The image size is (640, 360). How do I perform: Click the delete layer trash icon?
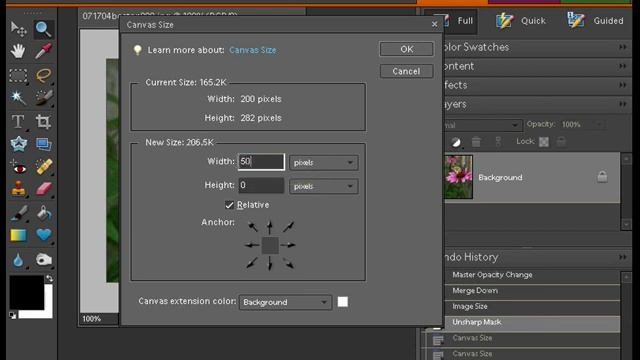click(476, 142)
